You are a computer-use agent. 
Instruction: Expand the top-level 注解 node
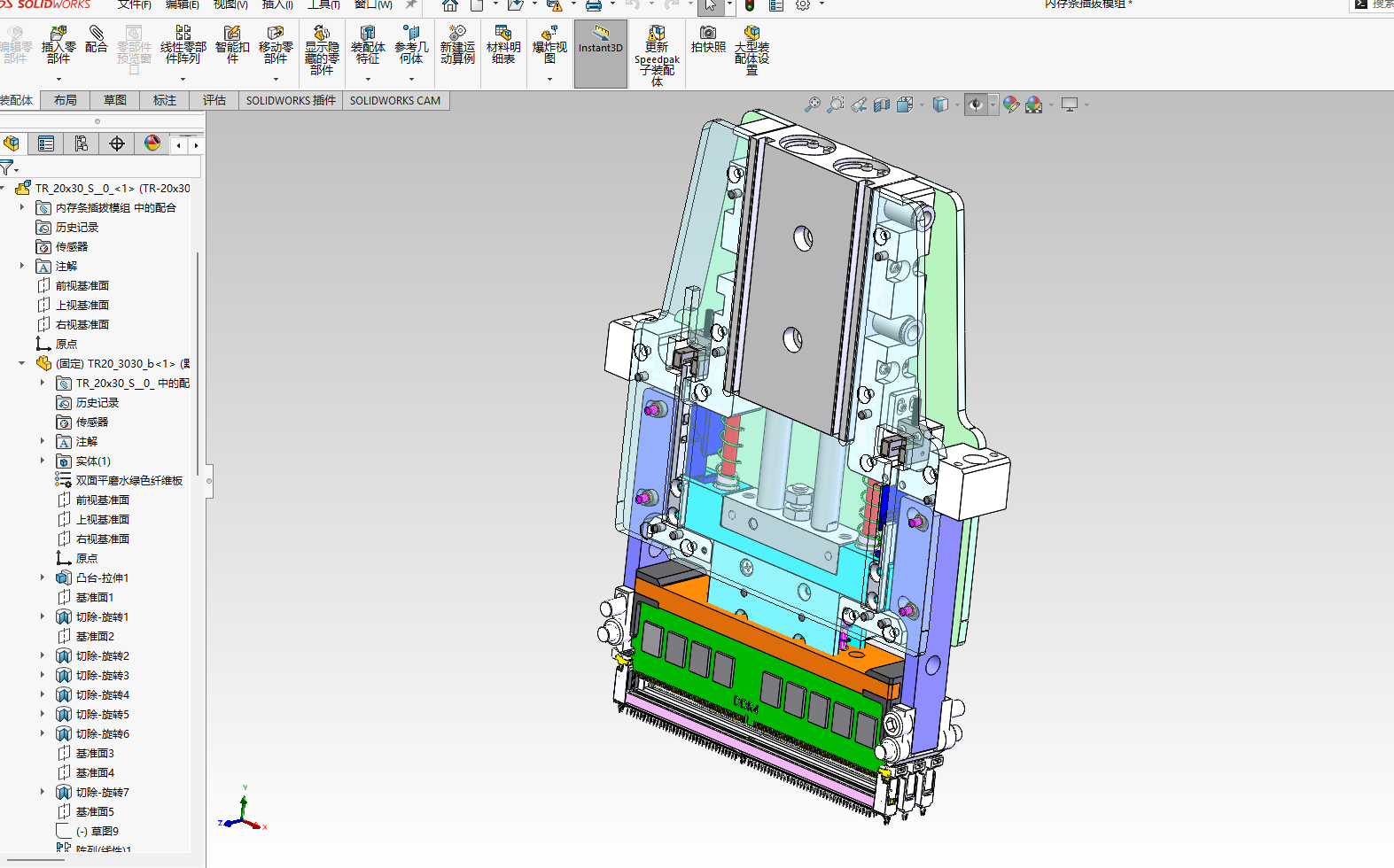tap(22, 266)
